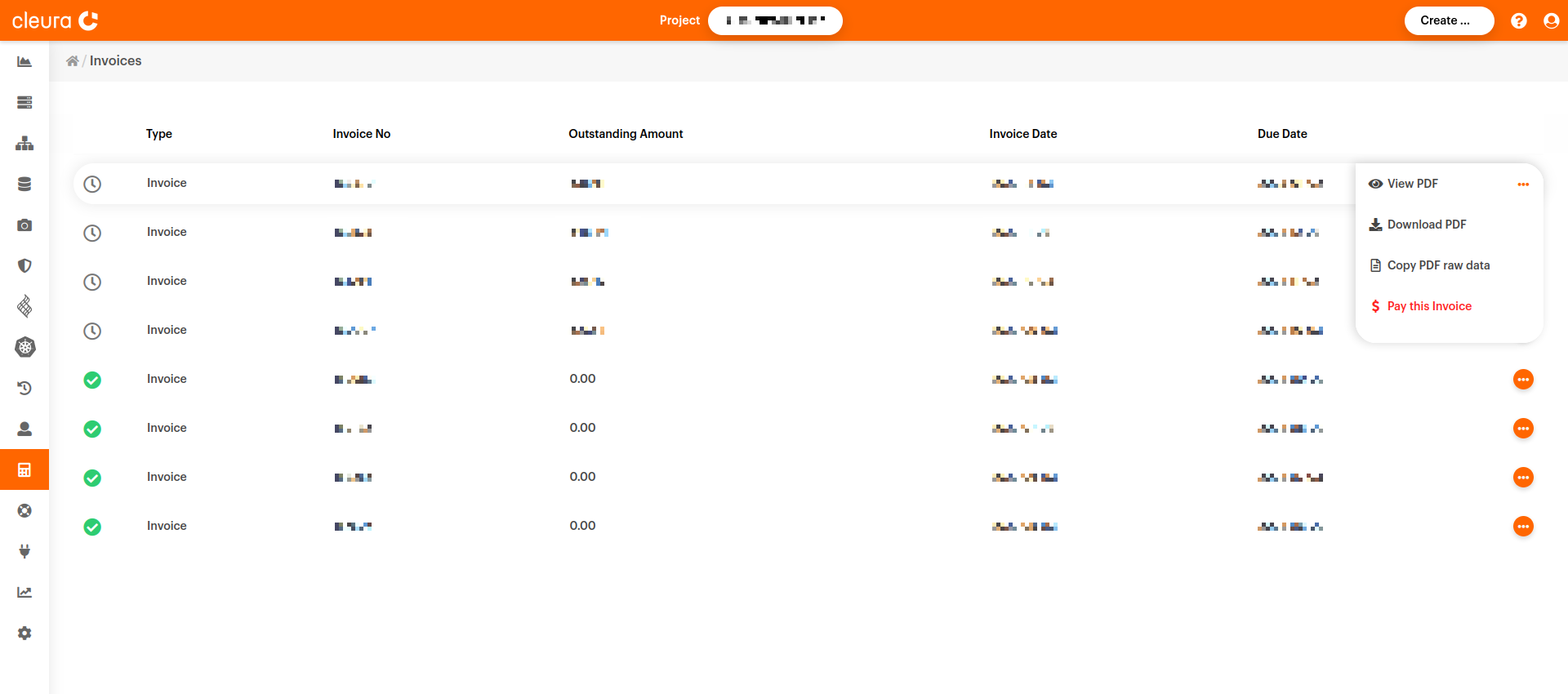The width and height of the screenshot is (1568, 694).
Task: Click Pay this Invoice
Action: click(1428, 306)
